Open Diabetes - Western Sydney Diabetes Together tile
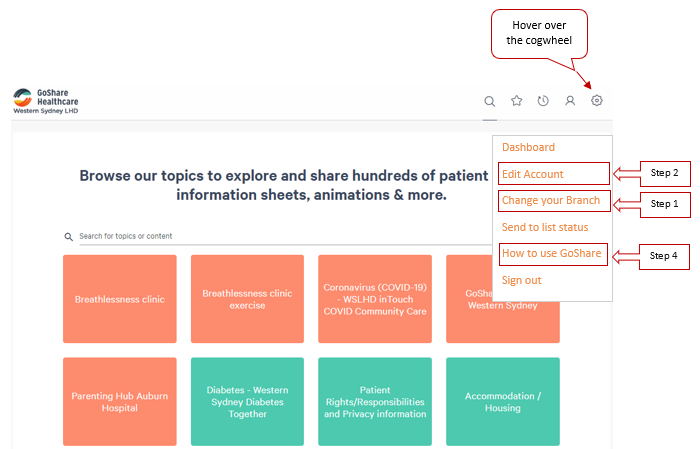Screen dimensions: 700x449 pos(247,402)
